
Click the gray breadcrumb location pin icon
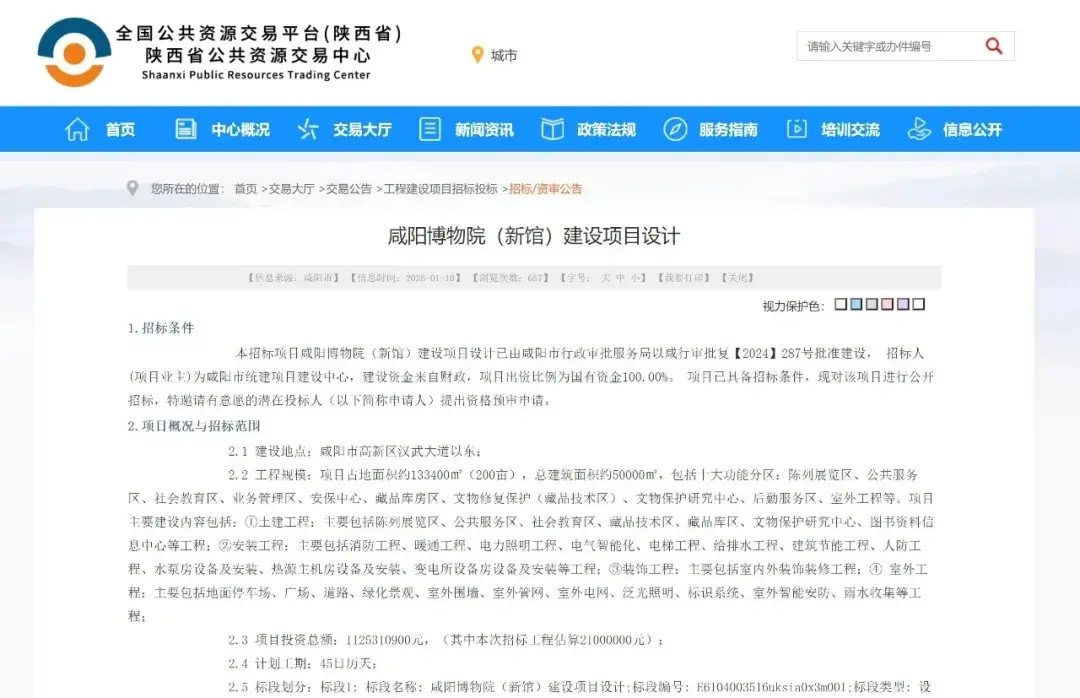click(133, 188)
